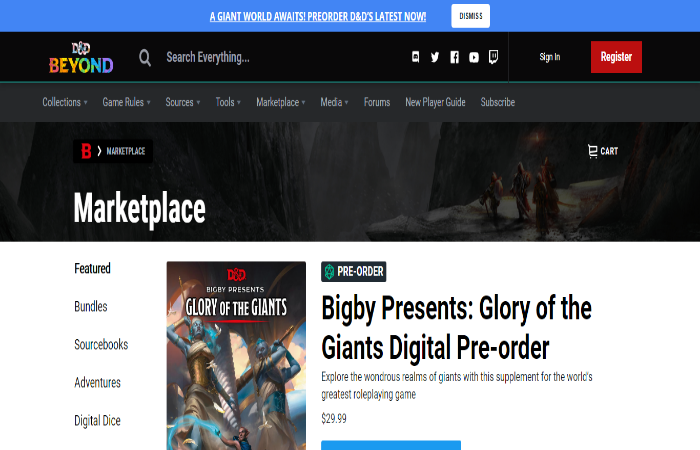Open the Subscribe page
The height and width of the screenshot is (450, 700).
click(498, 102)
